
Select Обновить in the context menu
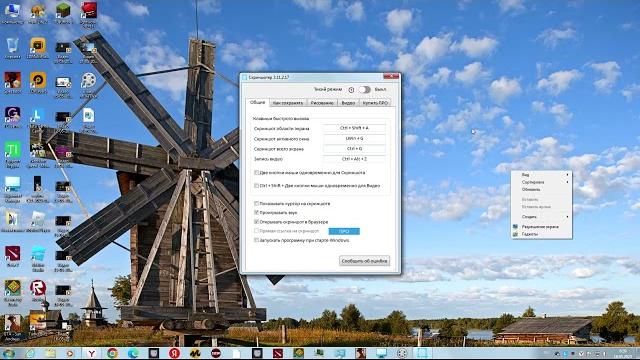tap(541, 189)
